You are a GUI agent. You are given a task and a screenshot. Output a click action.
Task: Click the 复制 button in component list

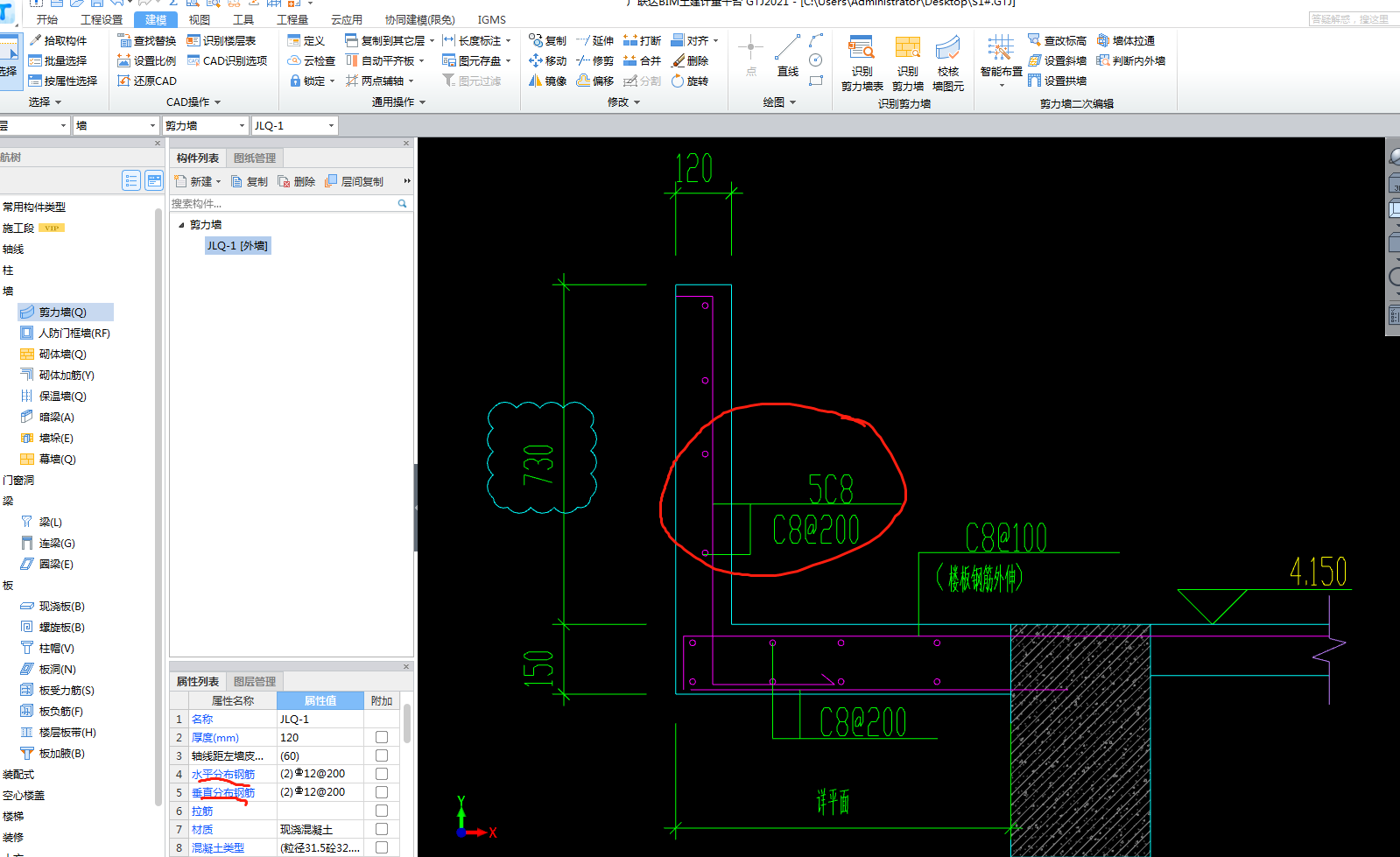point(250,181)
